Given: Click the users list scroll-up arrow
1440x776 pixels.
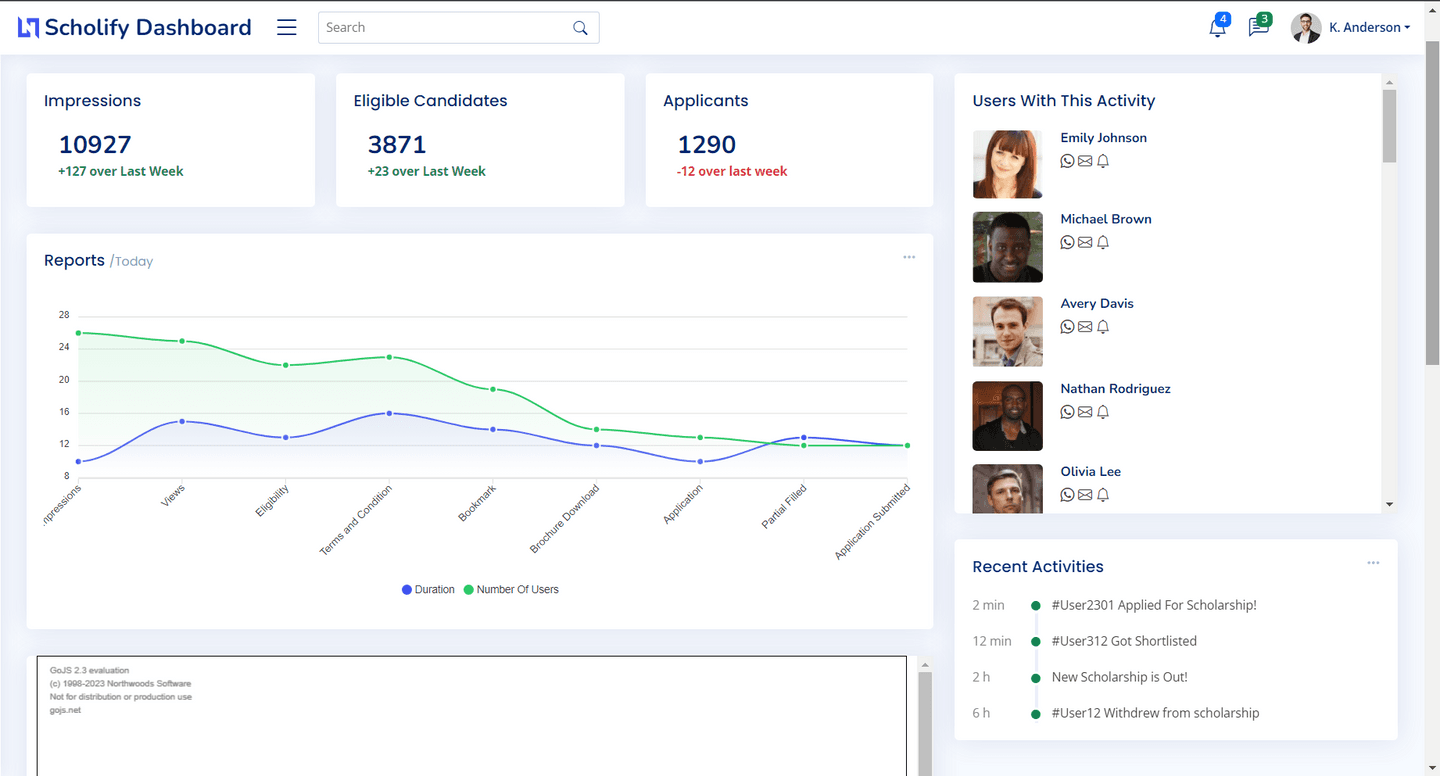Looking at the screenshot, I should tap(1389, 81).
